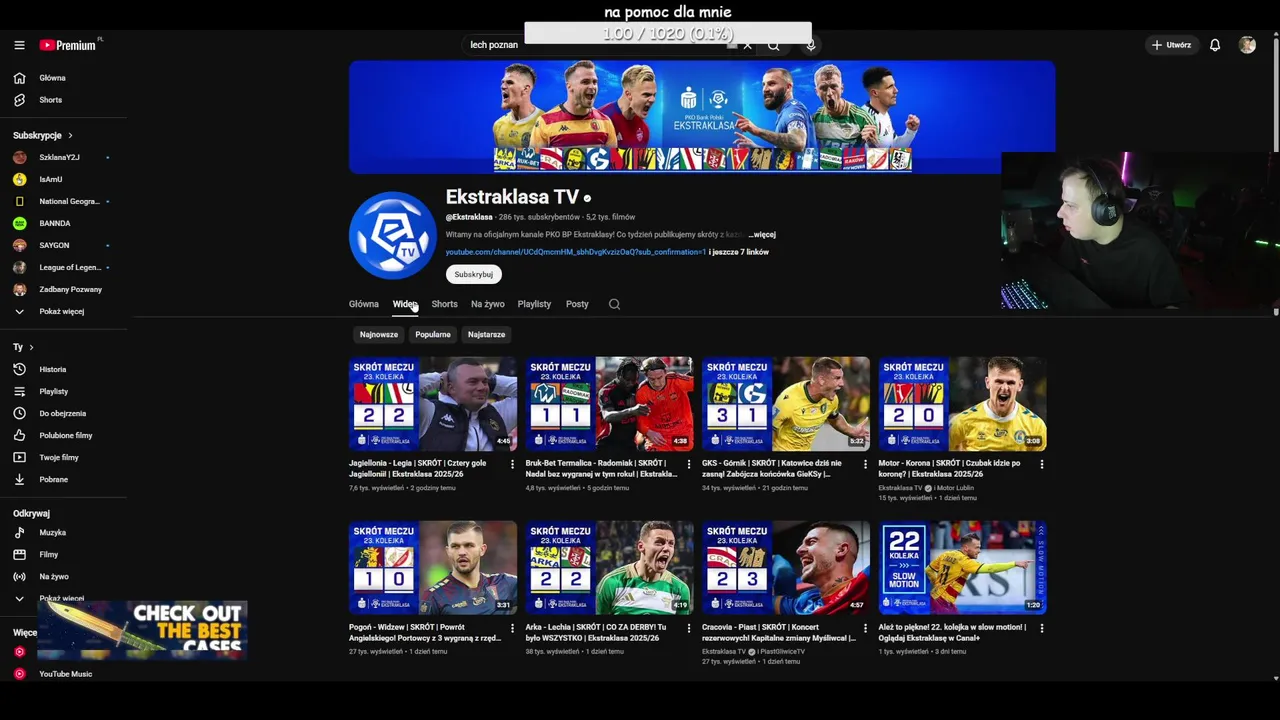Open YouTube Music in the sidebar
This screenshot has height=720, width=1280.
(x=63, y=674)
